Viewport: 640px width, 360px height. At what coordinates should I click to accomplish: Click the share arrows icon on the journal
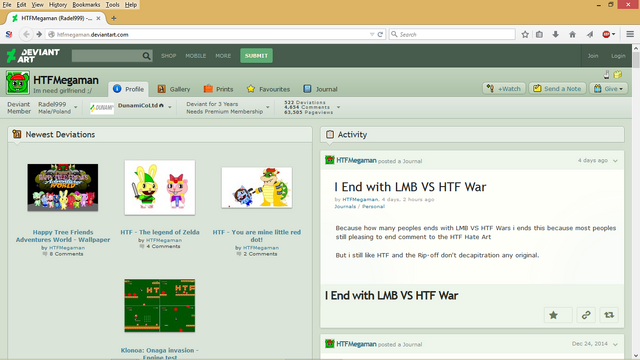click(609, 315)
